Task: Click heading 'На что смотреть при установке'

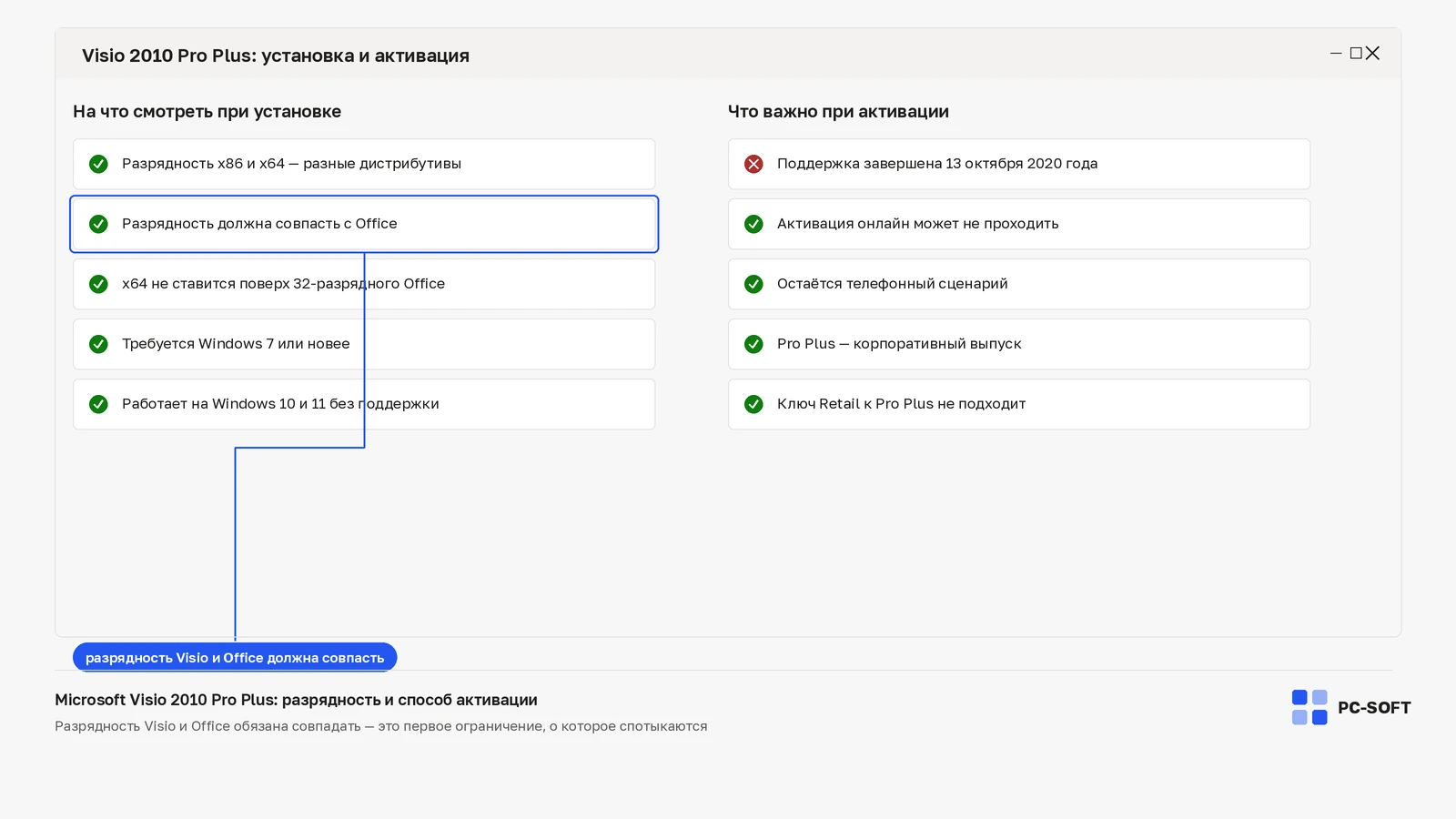Action: [x=207, y=112]
